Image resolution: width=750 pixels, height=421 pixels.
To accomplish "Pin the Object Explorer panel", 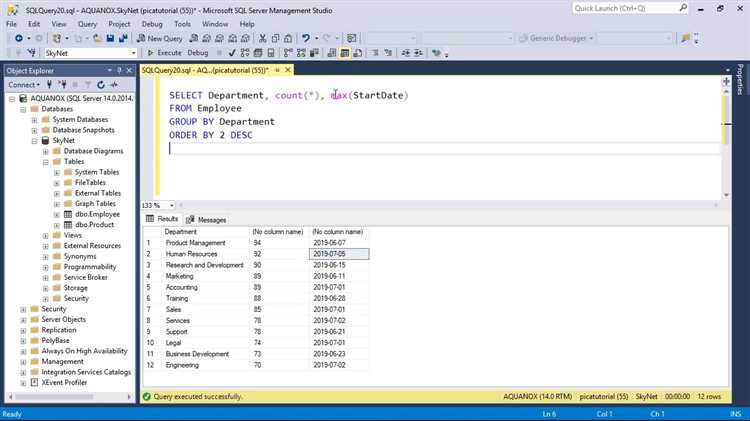I will (x=120, y=71).
